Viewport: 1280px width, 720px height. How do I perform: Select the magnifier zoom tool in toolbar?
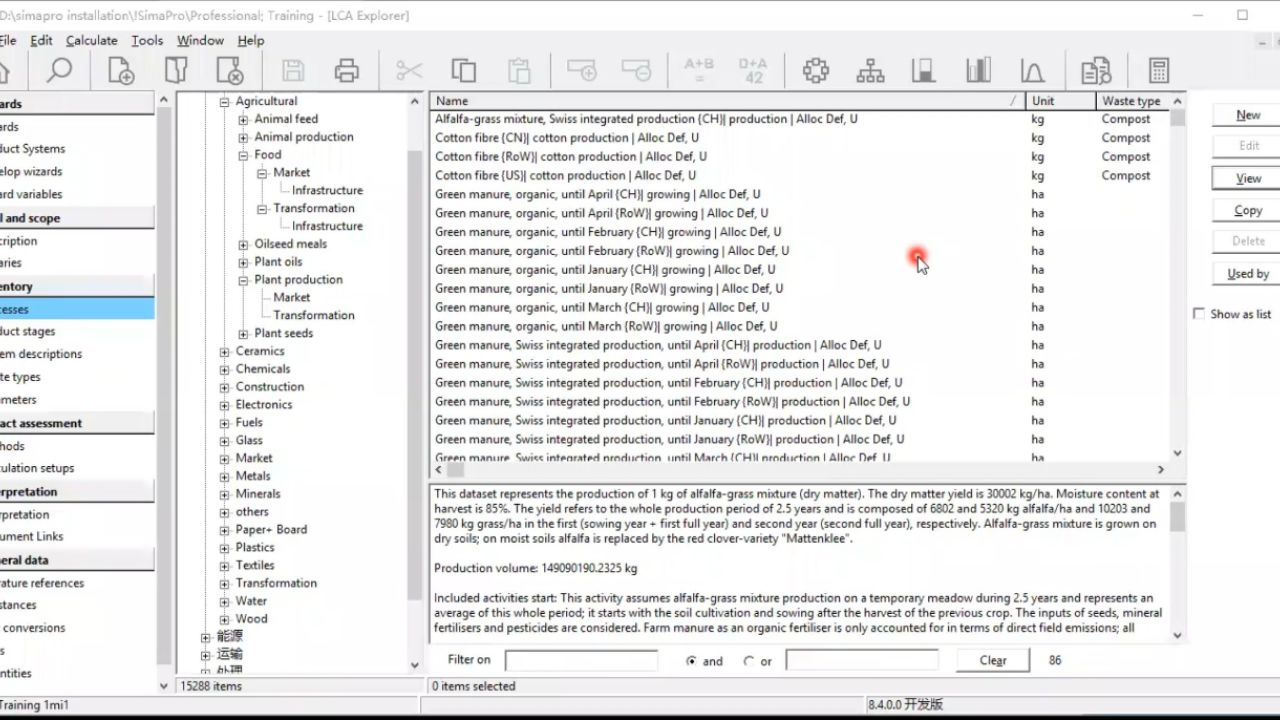[x=58, y=70]
